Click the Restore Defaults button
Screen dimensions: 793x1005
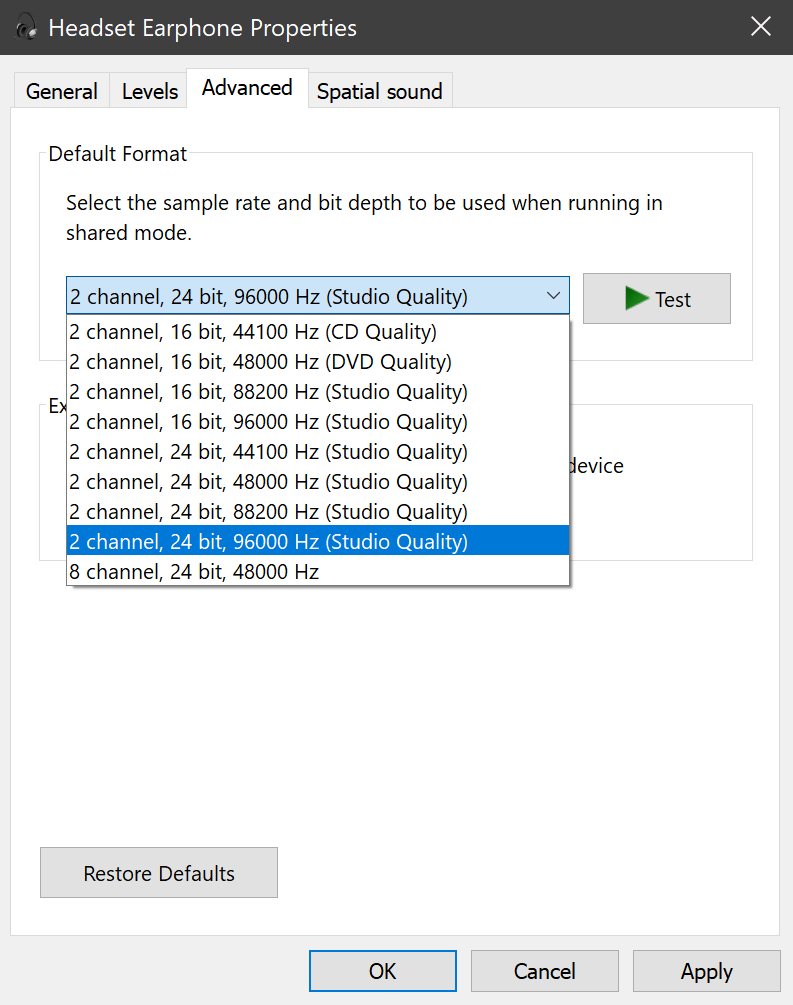(159, 873)
